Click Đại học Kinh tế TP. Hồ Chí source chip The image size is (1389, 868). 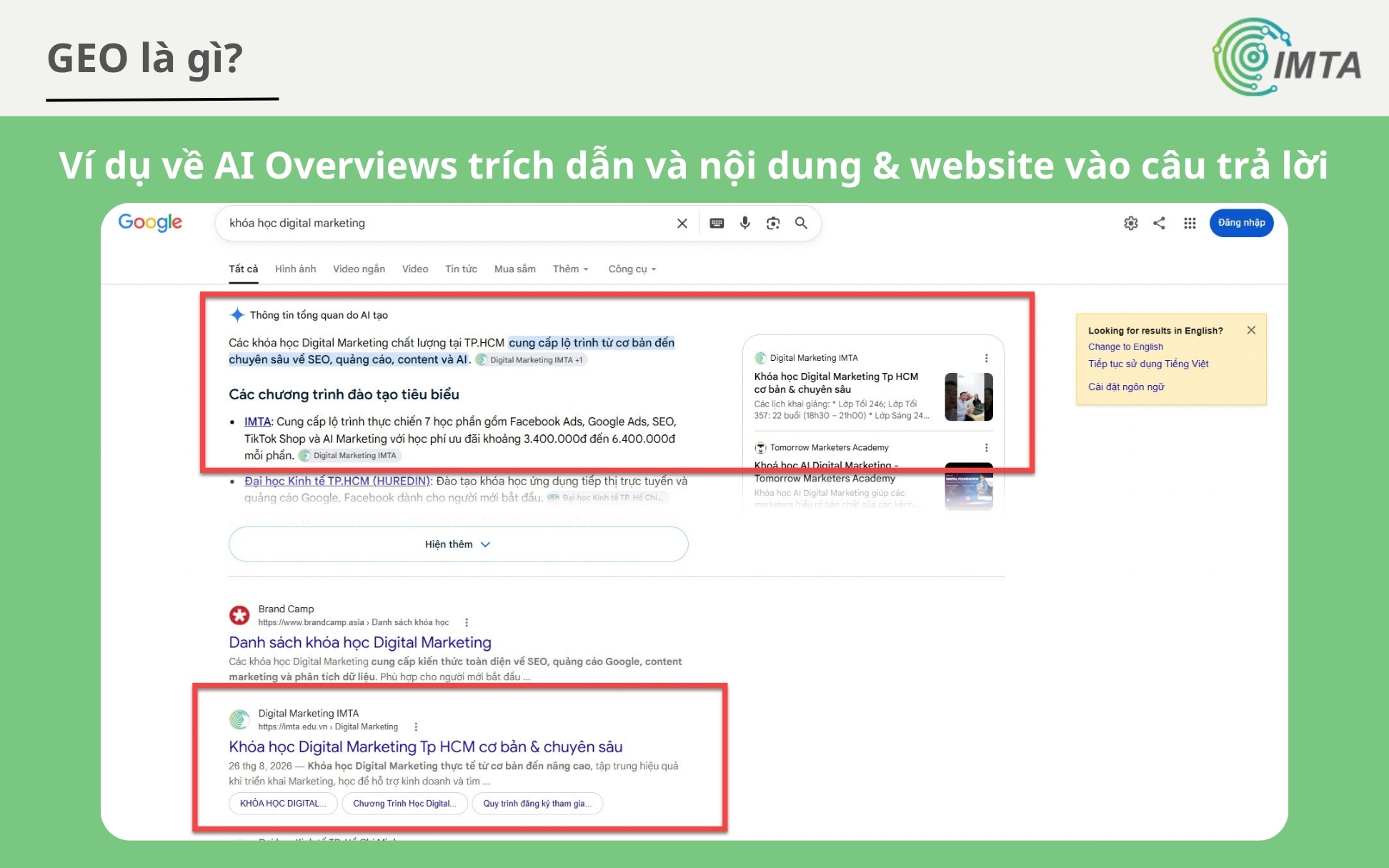607,497
